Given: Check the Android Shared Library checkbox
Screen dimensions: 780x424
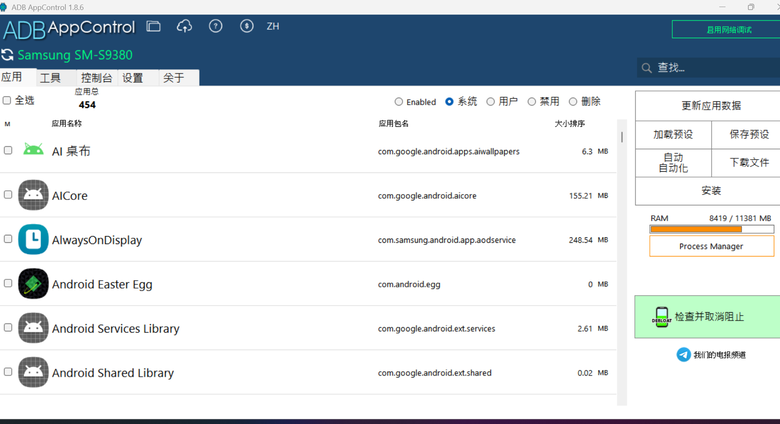Looking at the screenshot, I should click(x=8, y=372).
